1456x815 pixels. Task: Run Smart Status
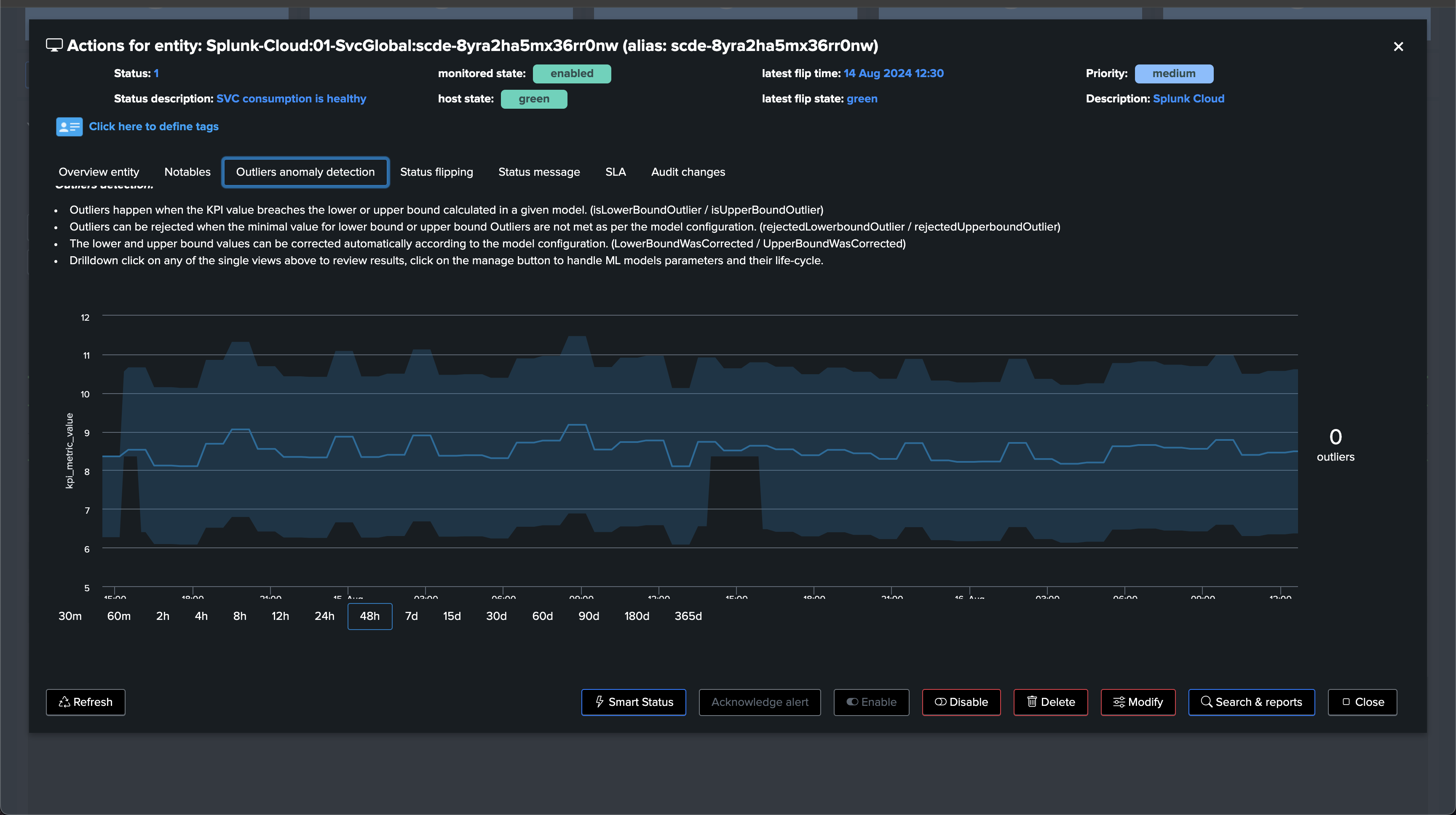[x=634, y=702]
